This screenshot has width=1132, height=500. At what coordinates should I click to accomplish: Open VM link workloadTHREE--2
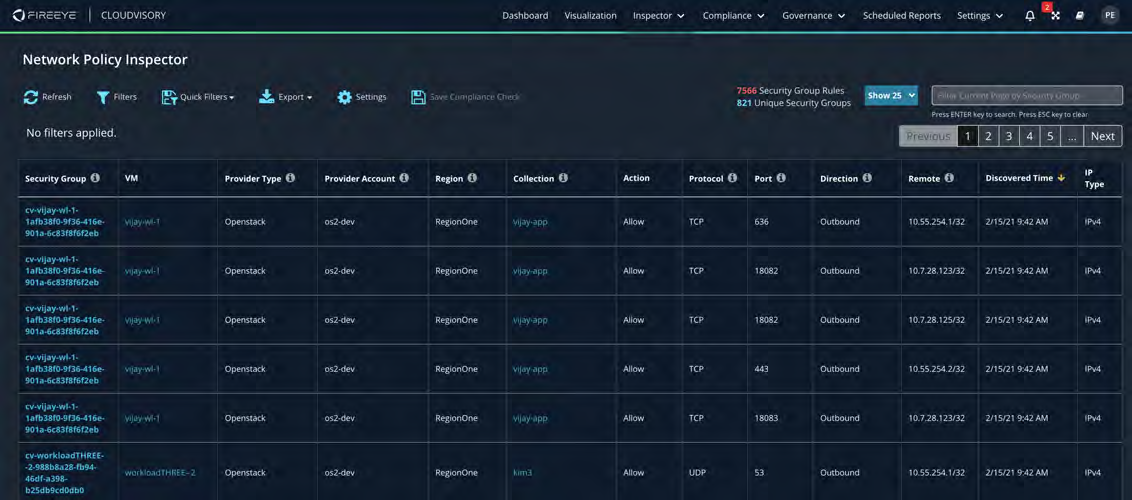point(160,473)
